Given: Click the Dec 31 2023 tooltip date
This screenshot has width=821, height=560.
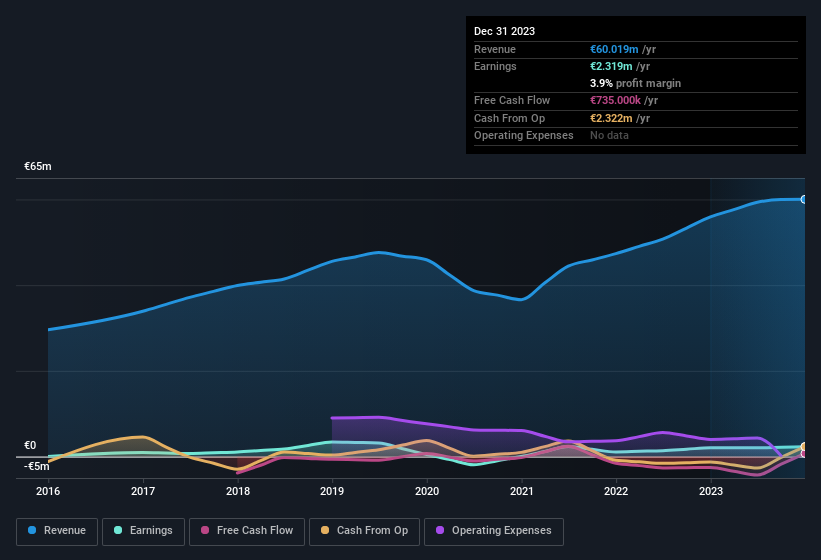Looking at the screenshot, I should tap(504, 31).
